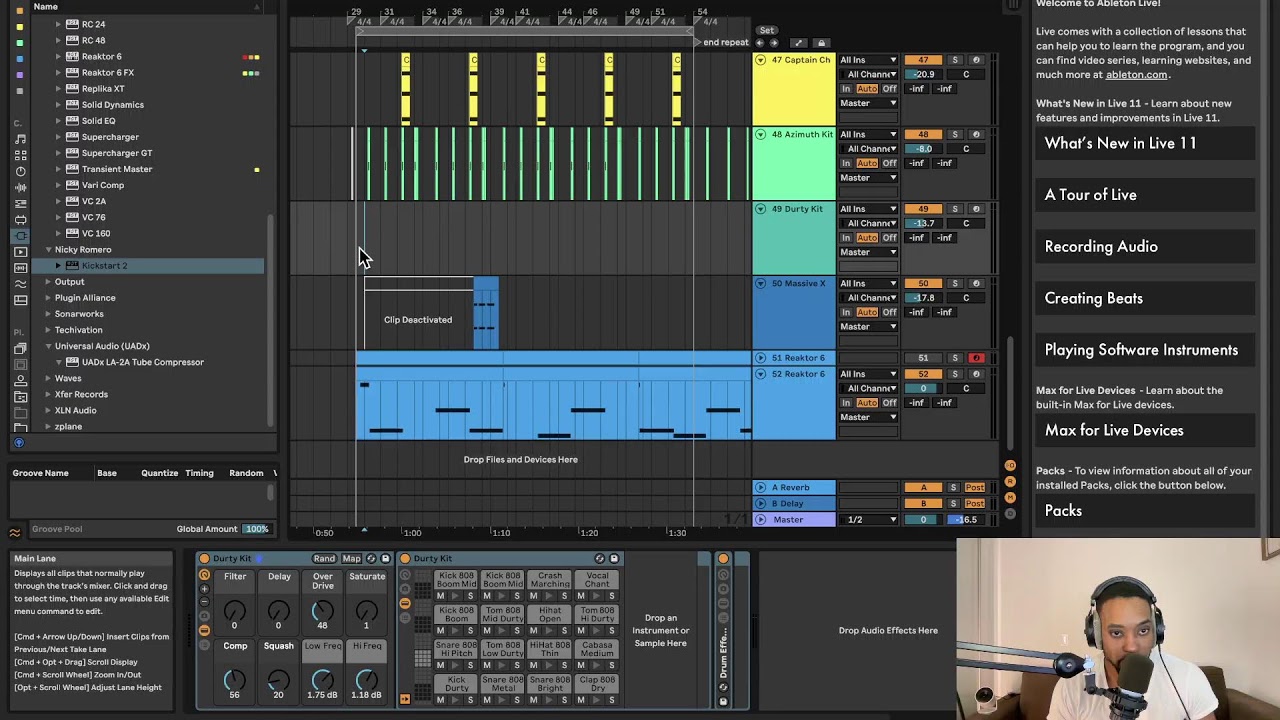Select the Vocal Chant drum pad
The height and width of the screenshot is (720, 1280).
tap(597, 580)
